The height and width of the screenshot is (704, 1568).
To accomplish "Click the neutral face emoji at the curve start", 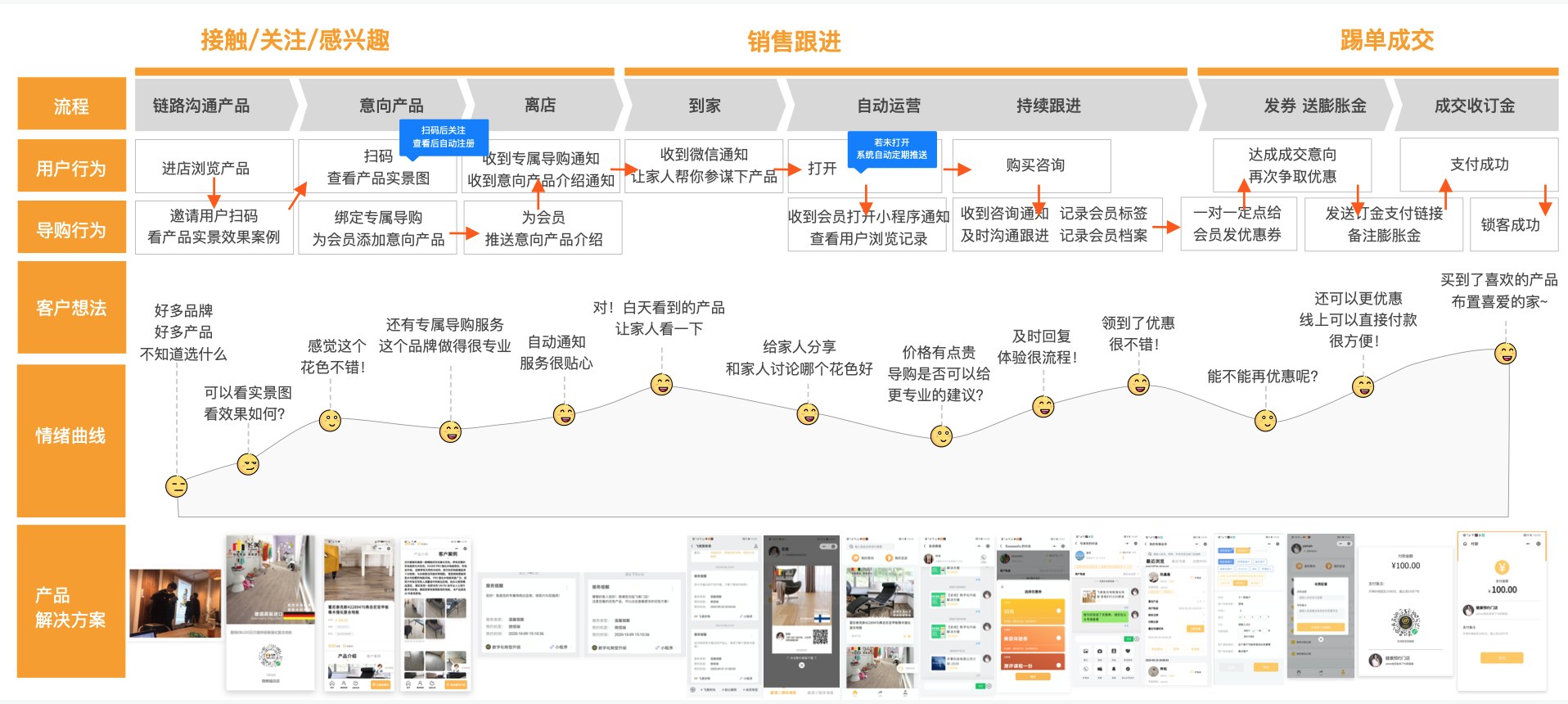I will [x=177, y=486].
